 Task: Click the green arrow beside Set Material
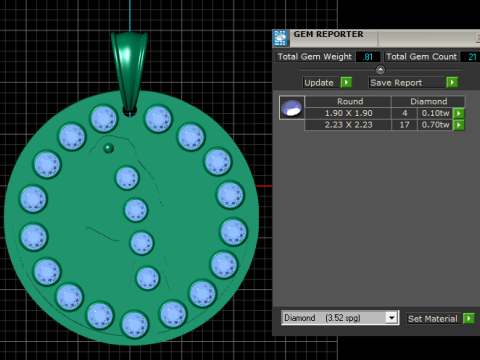point(469,318)
